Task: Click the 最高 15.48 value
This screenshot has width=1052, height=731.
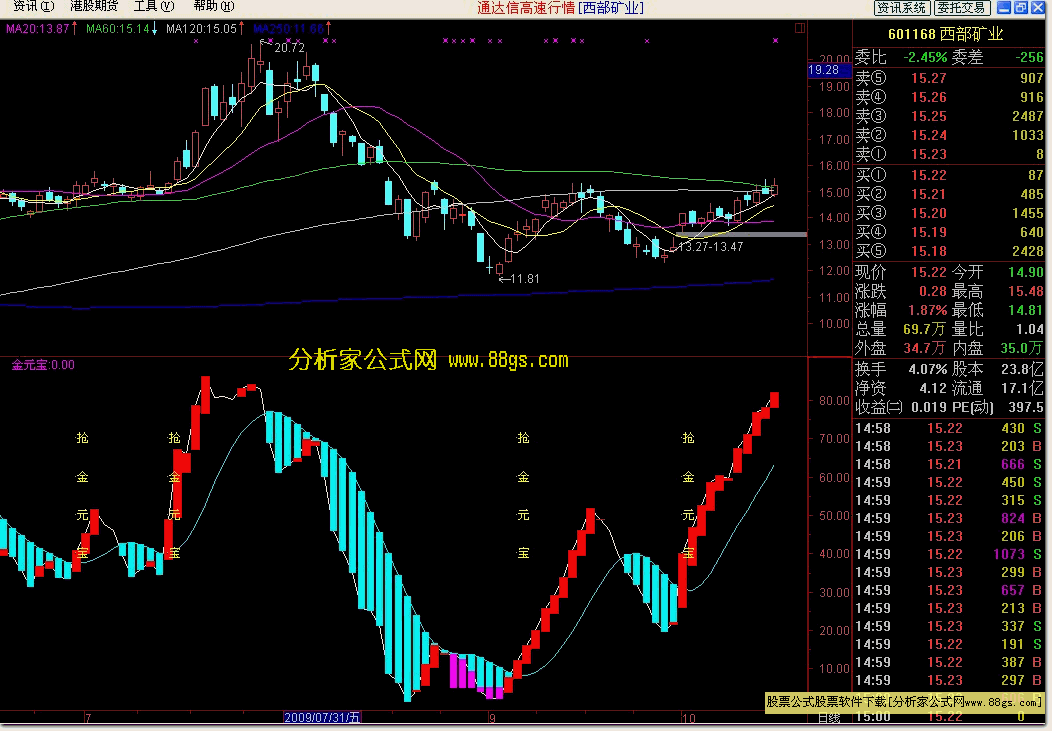Action: click(x=1026, y=291)
